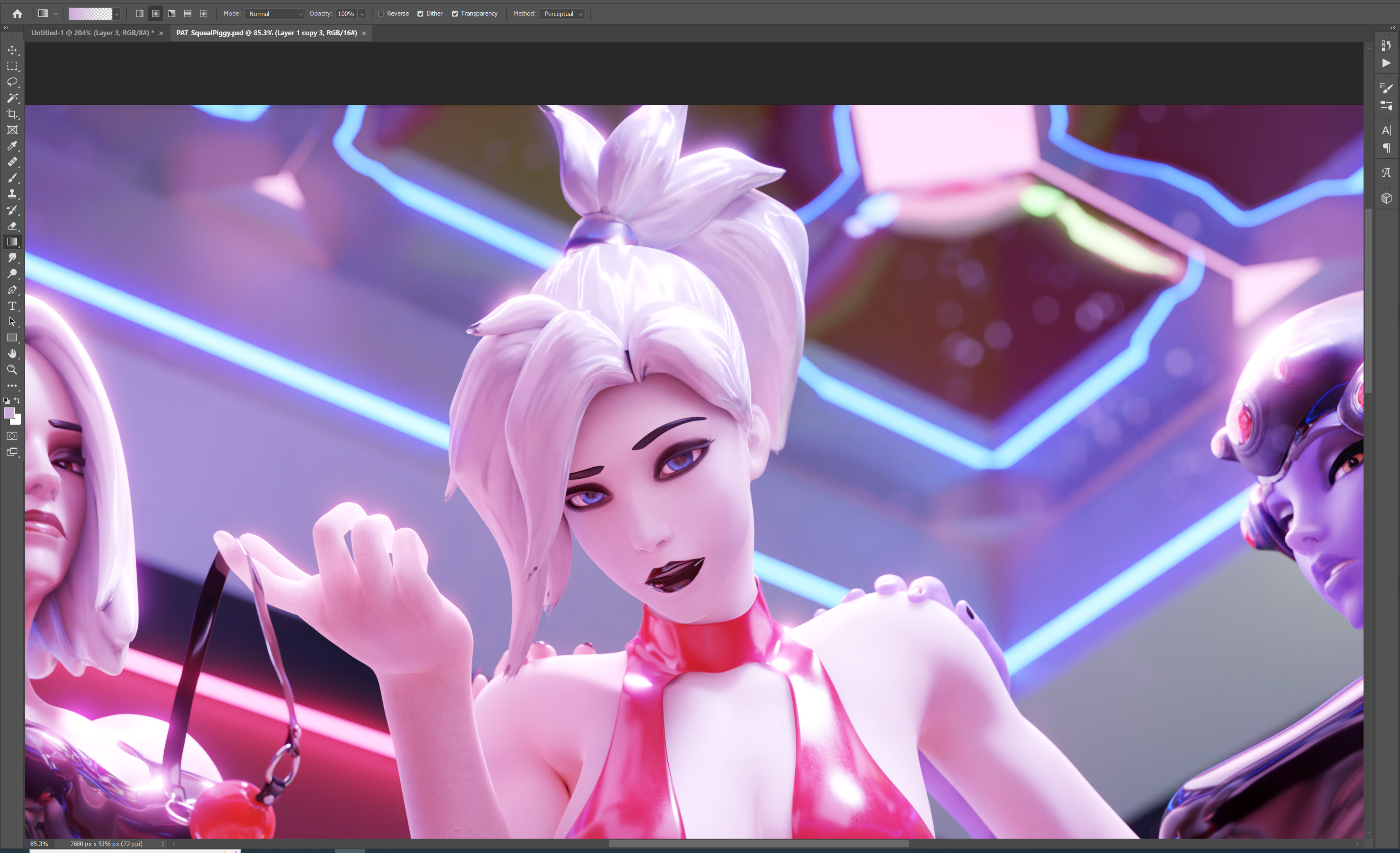1400x853 pixels.
Task: Select the History Brush tool
Action: (x=12, y=210)
